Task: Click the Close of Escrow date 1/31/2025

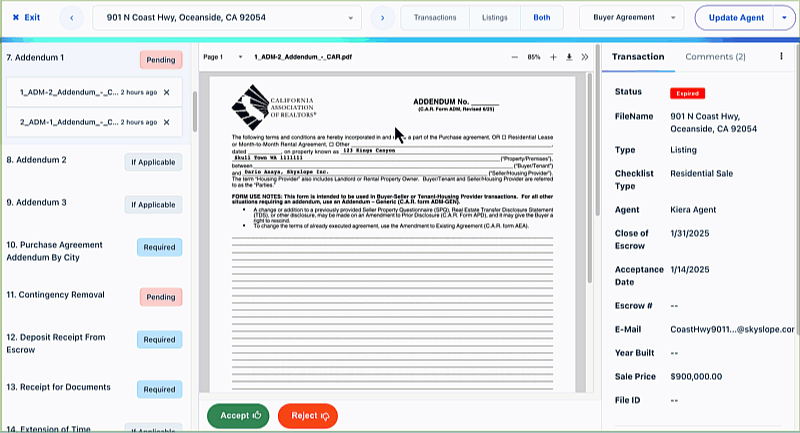Action: 690,233
